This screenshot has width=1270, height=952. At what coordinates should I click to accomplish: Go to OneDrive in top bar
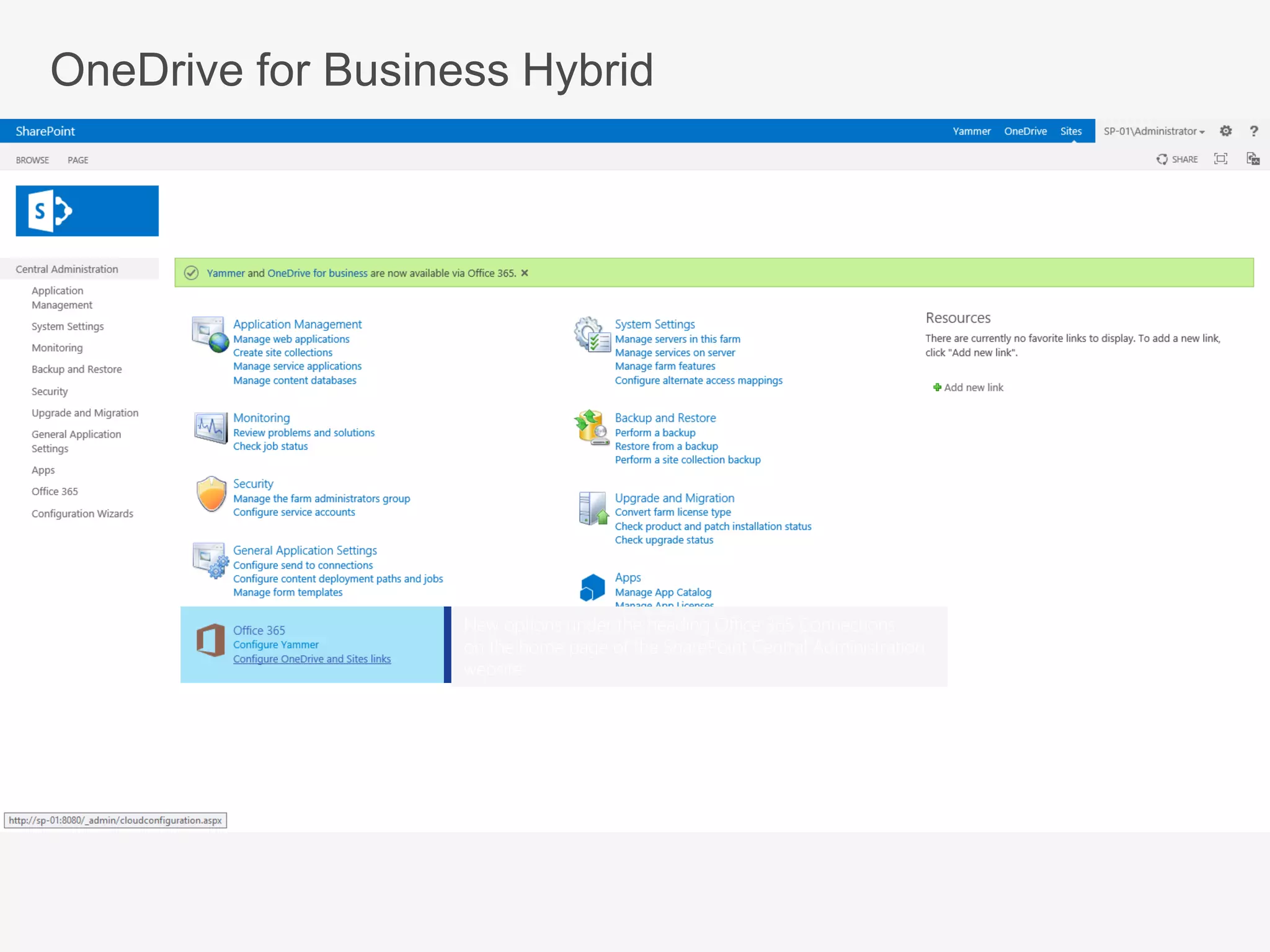tap(1025, 131)
